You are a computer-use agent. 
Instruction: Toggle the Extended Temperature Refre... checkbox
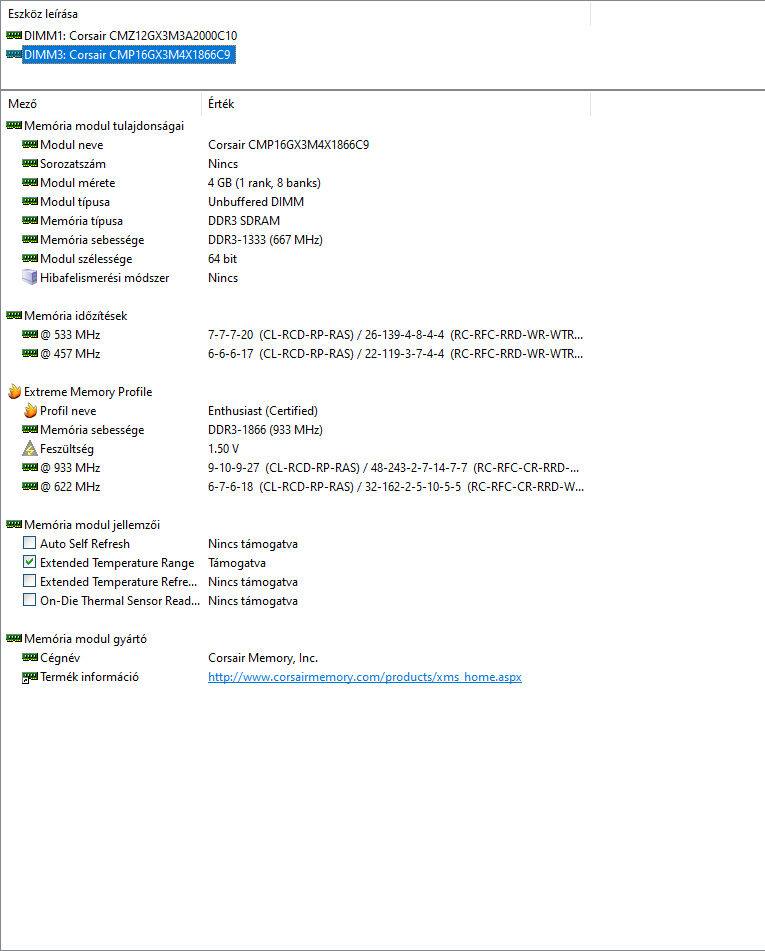coord(29,581)
